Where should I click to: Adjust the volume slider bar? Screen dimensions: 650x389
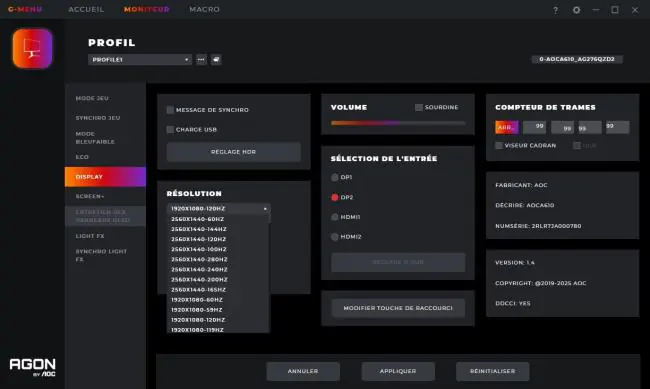[x=398, y=123]
